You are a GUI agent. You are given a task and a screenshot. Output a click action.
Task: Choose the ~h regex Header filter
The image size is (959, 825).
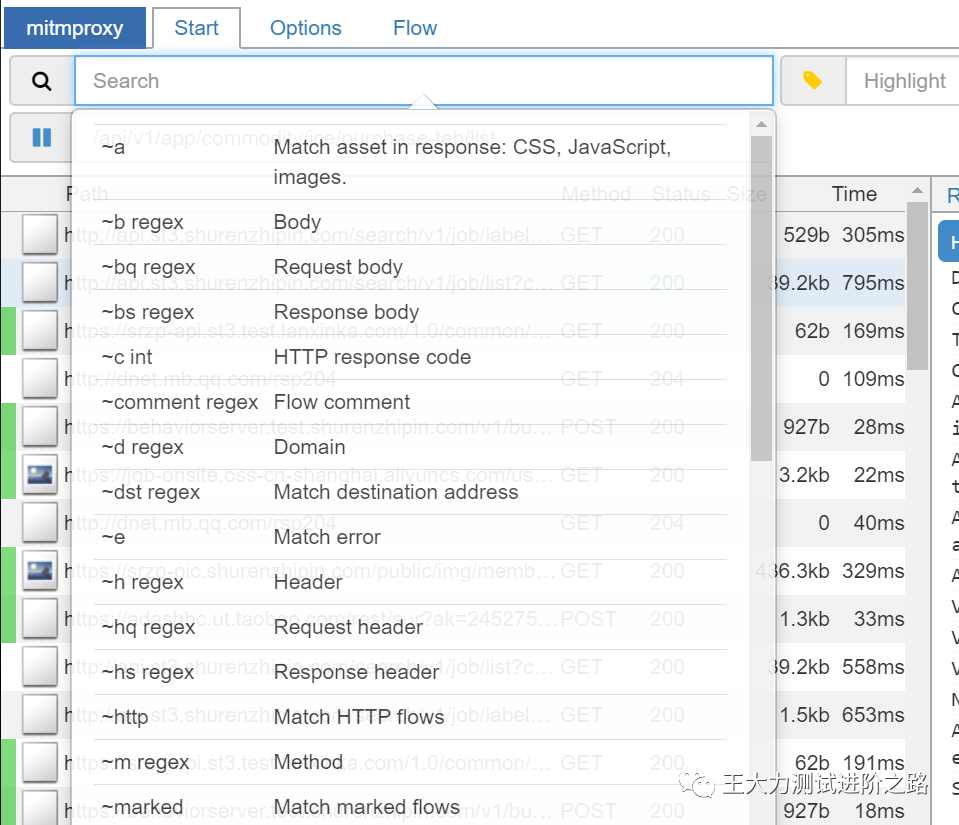[410, 582]
